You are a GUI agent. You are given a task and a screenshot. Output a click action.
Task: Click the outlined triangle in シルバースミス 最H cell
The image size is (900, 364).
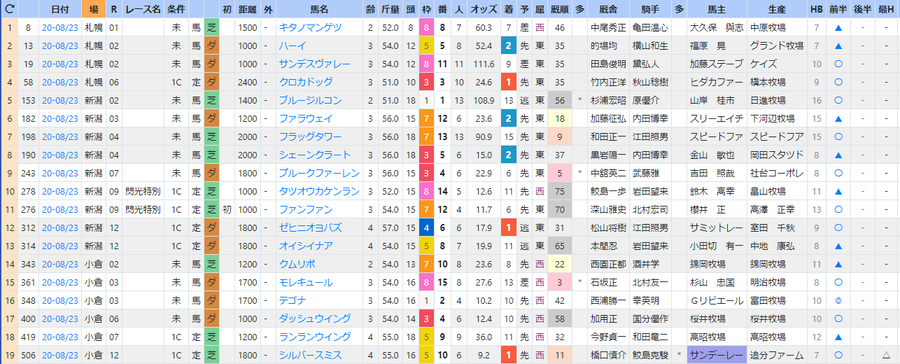pyautogui.click(x=887, y=355)
